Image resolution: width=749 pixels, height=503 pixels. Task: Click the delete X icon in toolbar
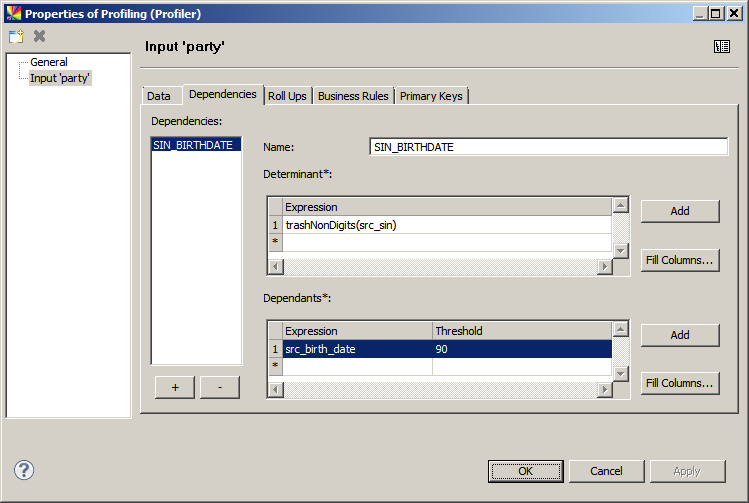click(x=40, y=36)
